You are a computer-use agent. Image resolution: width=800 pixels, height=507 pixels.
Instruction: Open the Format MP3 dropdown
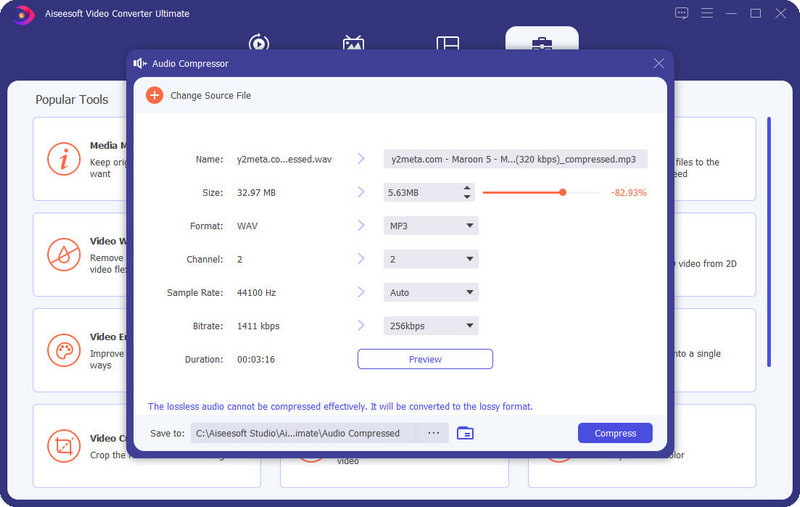431,225
